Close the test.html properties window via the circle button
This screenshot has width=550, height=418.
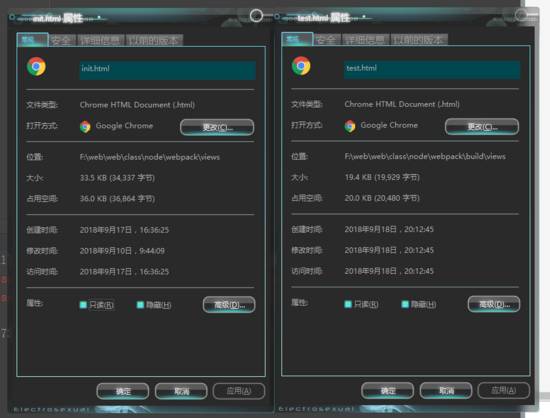[521, 15]
